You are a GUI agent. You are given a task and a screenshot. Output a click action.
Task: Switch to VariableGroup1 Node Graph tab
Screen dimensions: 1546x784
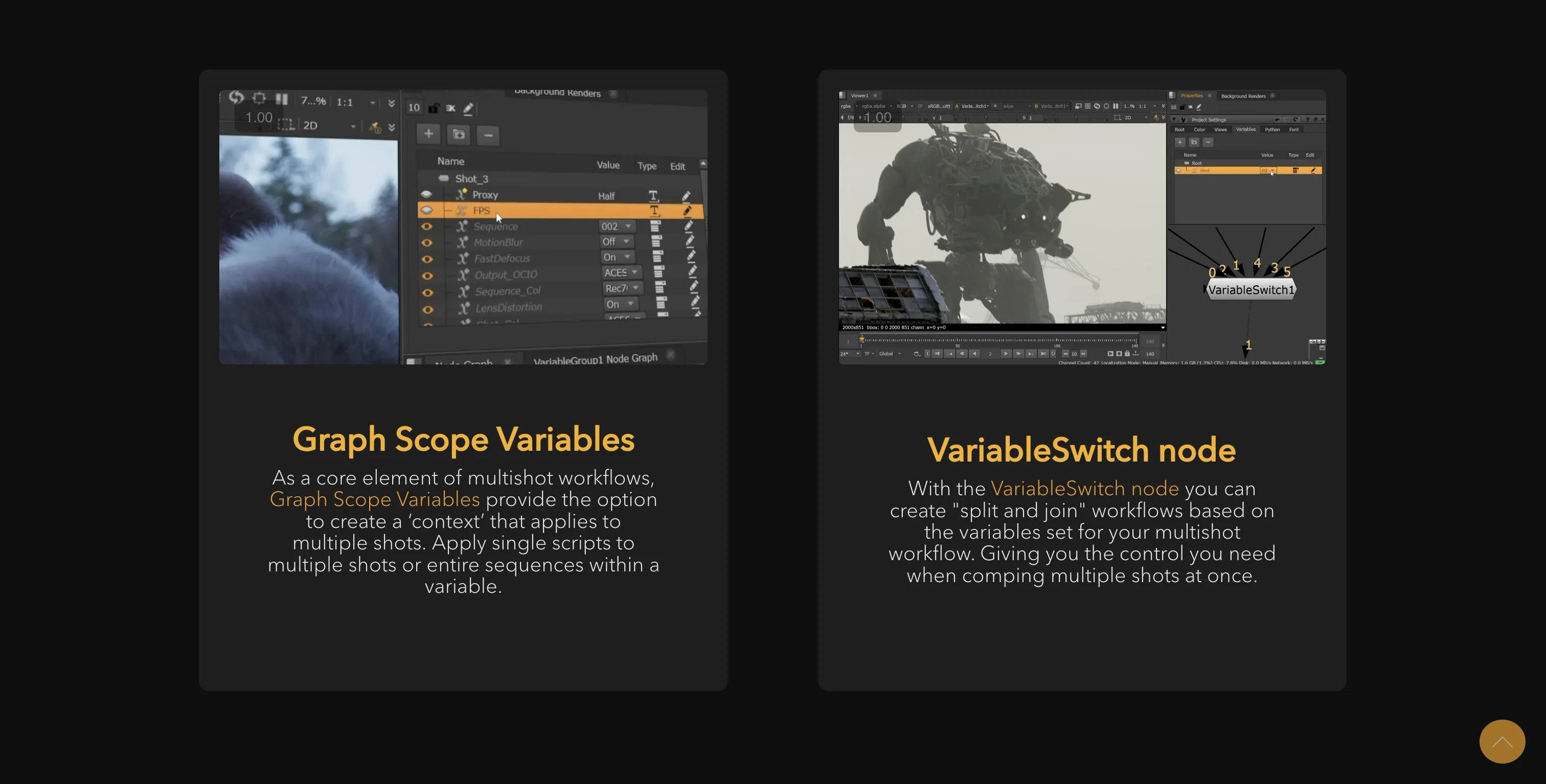coord(596,359)
